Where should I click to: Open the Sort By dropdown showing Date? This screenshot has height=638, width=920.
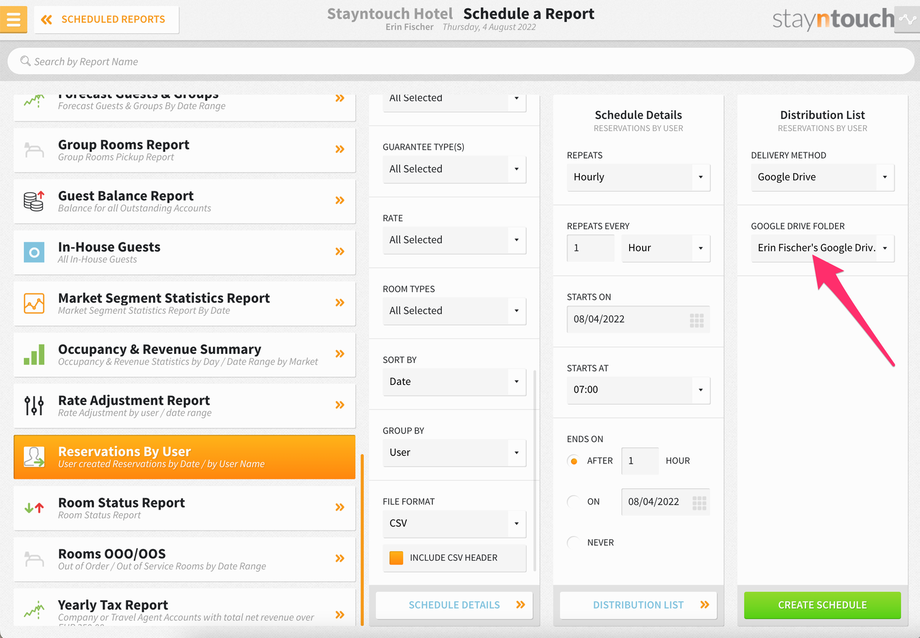[454, 382]
